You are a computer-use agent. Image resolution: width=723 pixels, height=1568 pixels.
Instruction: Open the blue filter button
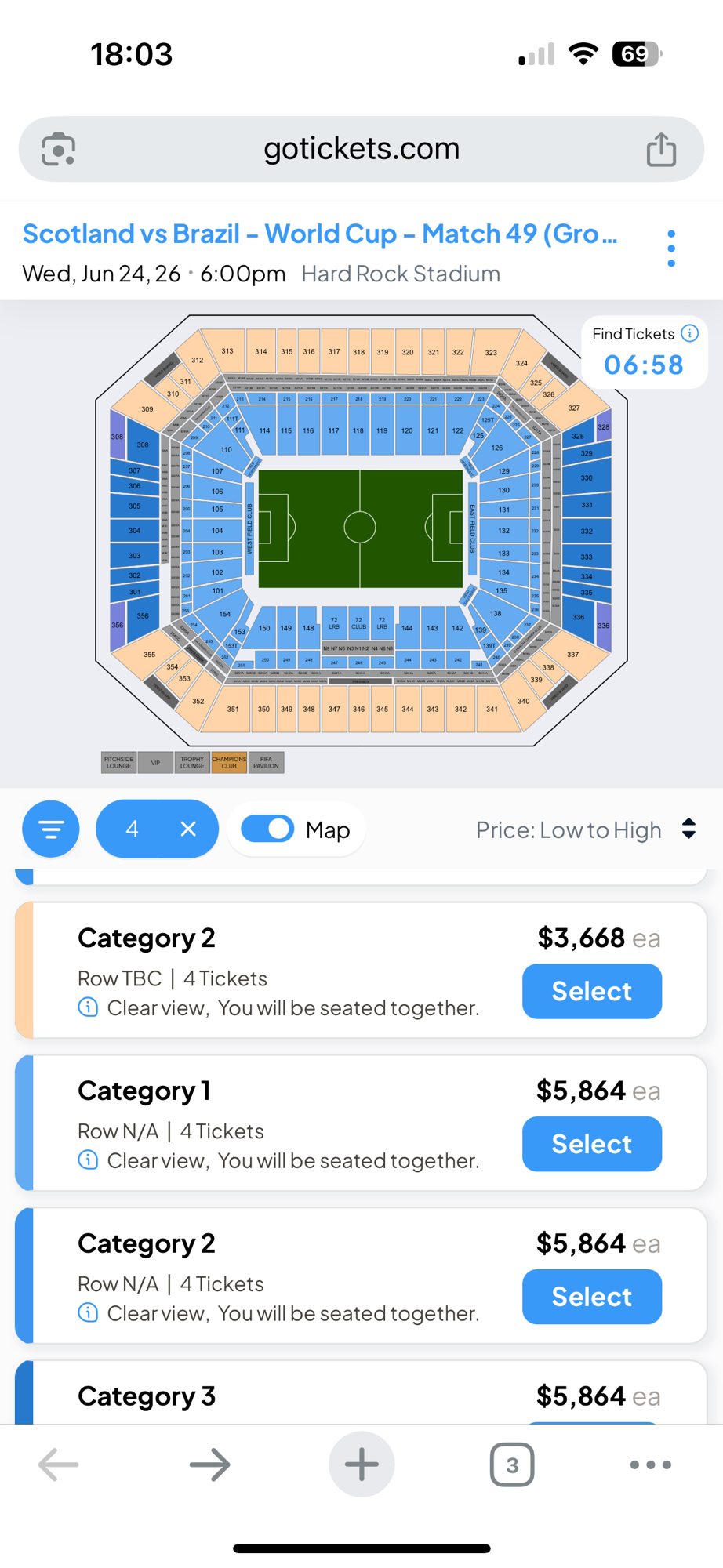(x=51, y=829)
